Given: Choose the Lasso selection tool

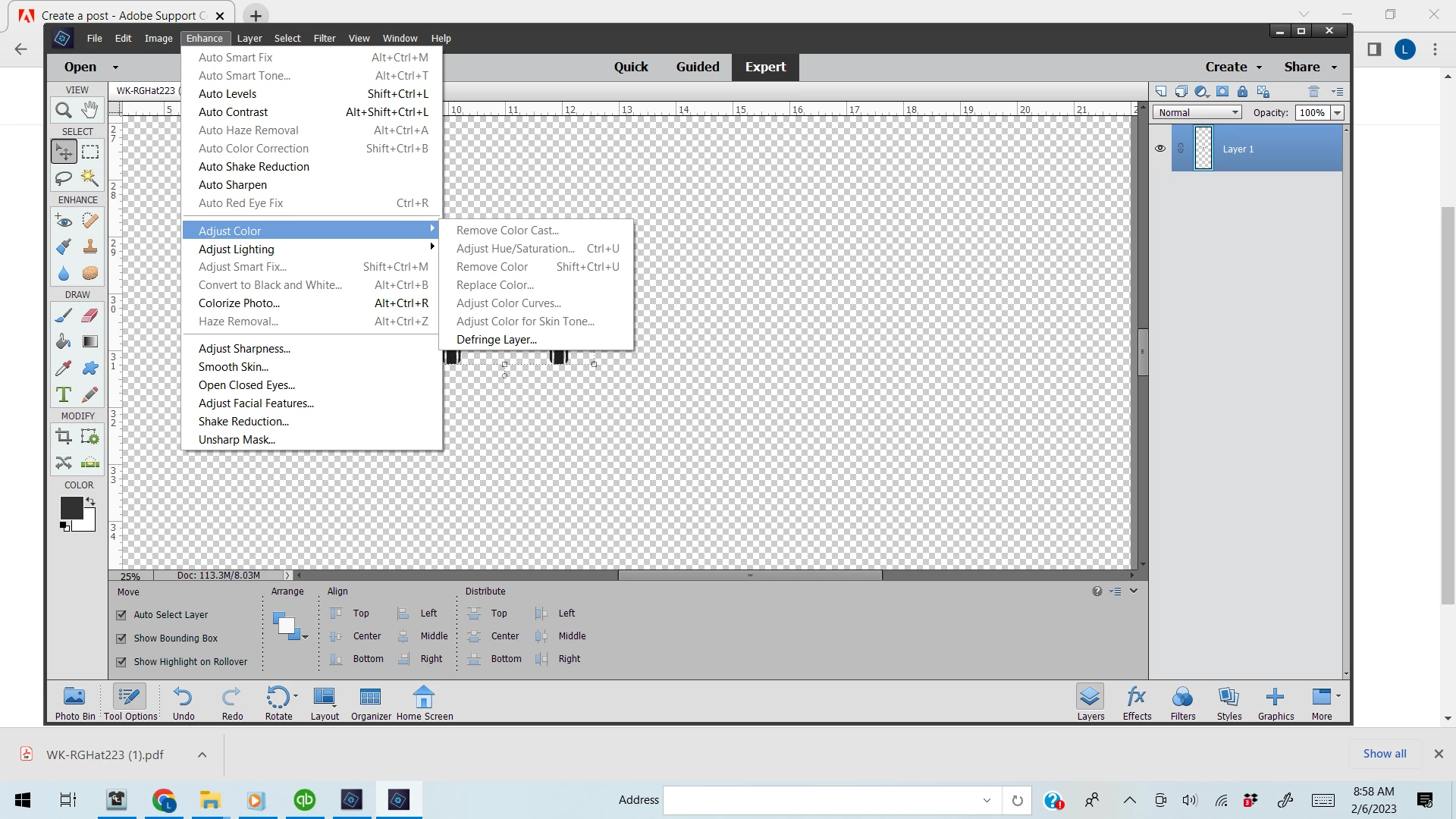Looking at the screenshot, I should click(64, 178).
